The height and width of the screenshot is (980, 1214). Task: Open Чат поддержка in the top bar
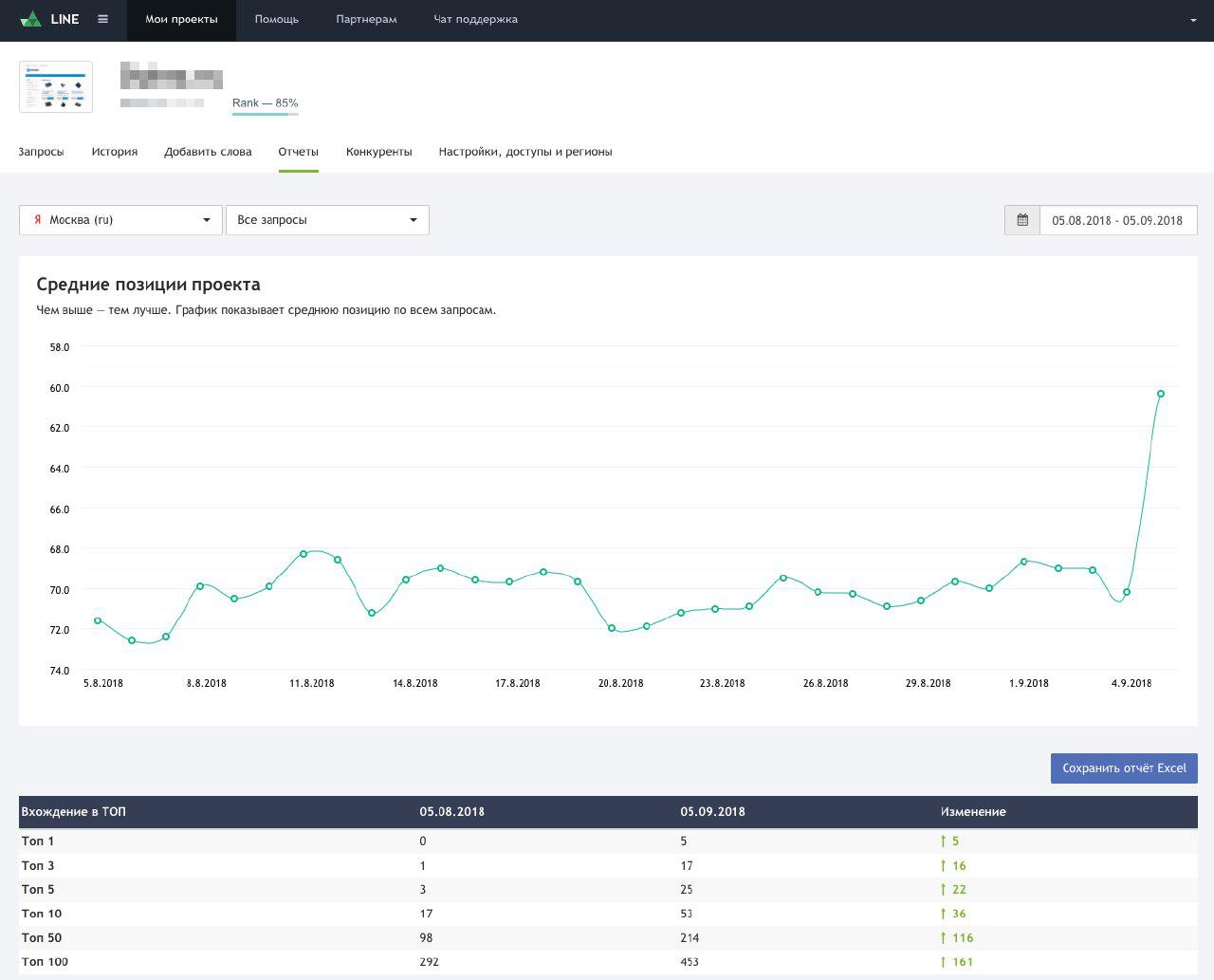[475, 20]
